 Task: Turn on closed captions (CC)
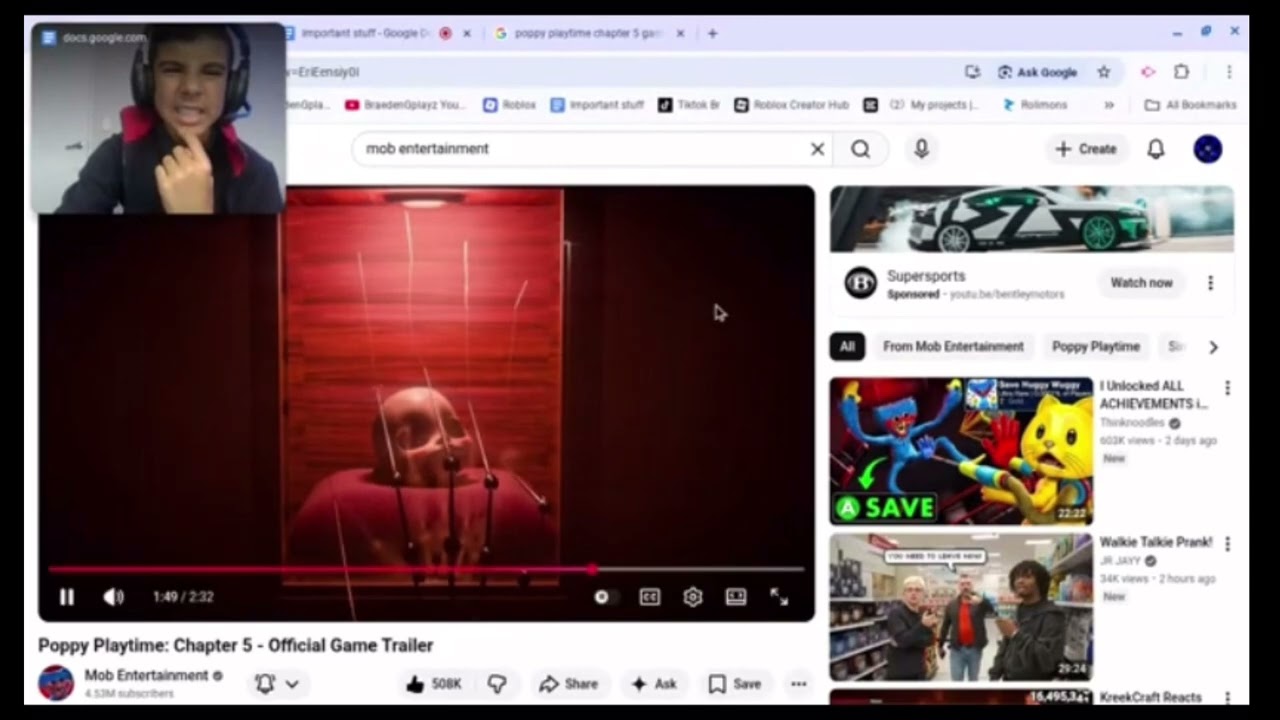650,597
